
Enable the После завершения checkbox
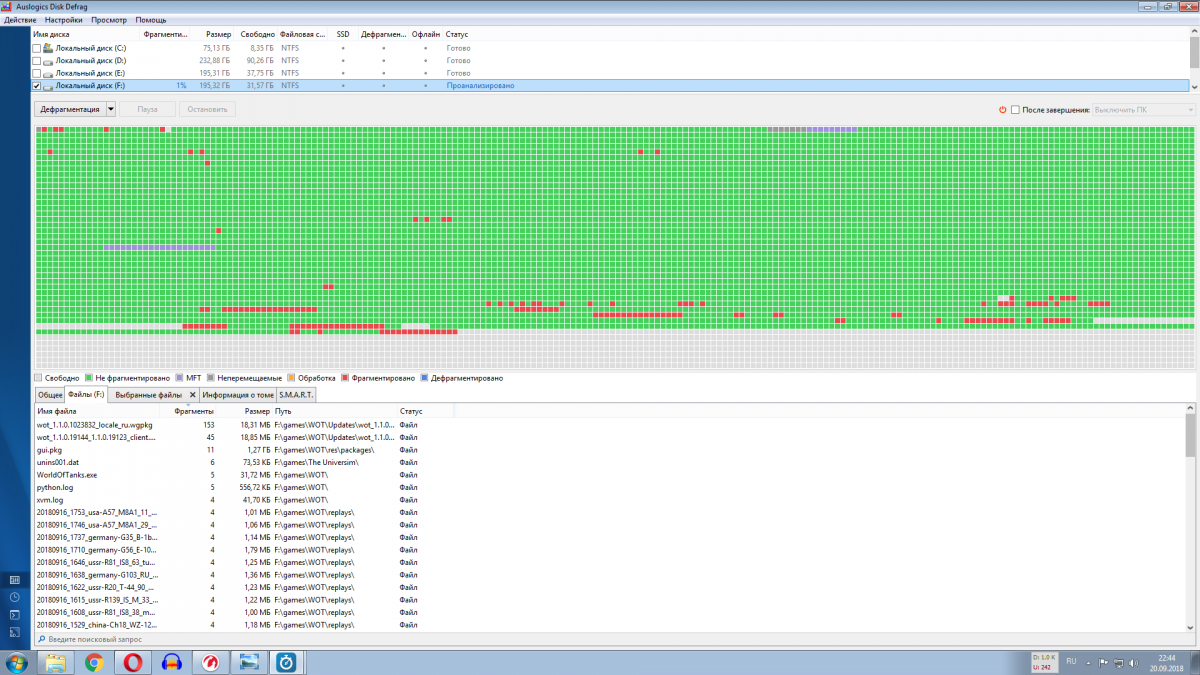(1015, 110)
